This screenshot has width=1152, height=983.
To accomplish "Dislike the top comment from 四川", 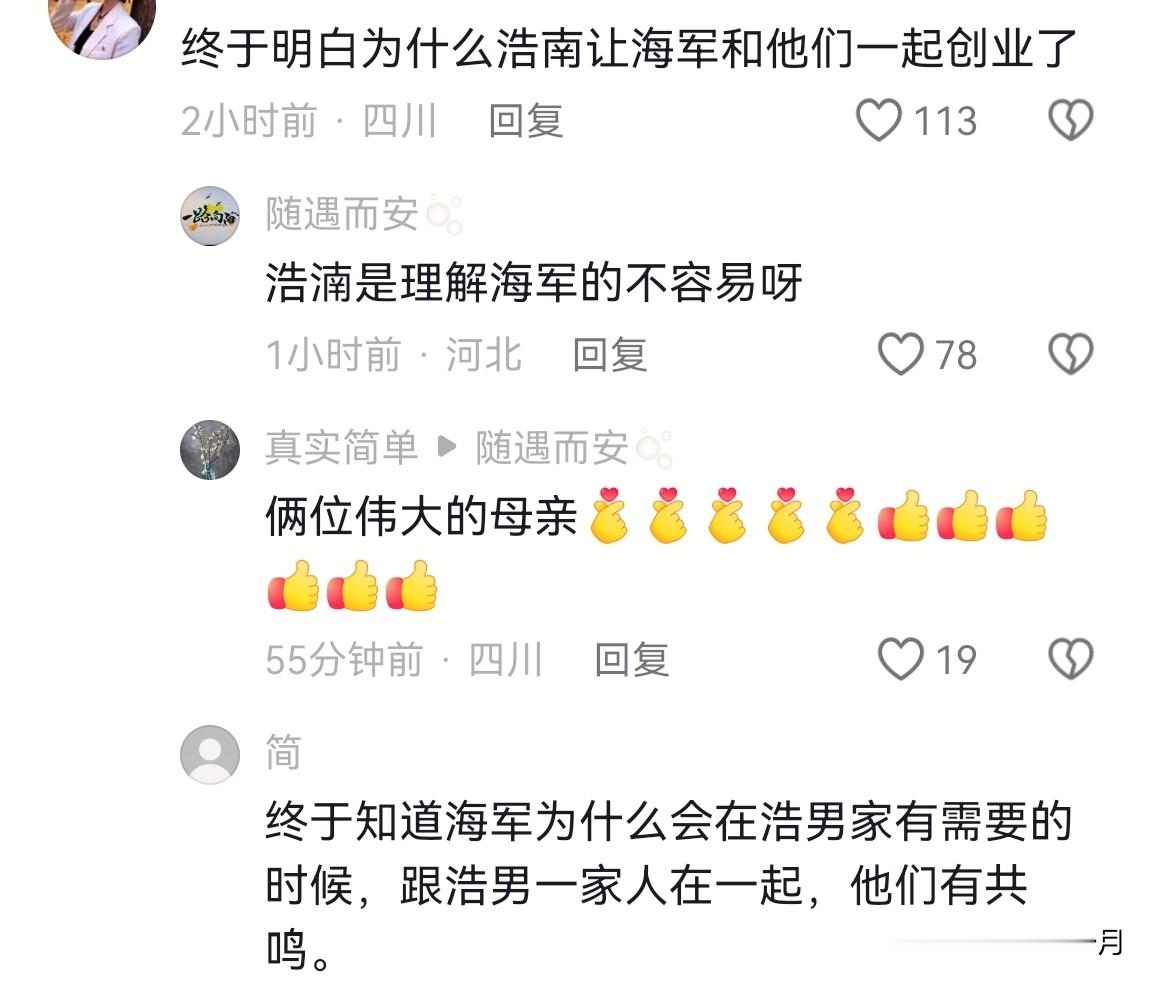I will coord(1070,120).
